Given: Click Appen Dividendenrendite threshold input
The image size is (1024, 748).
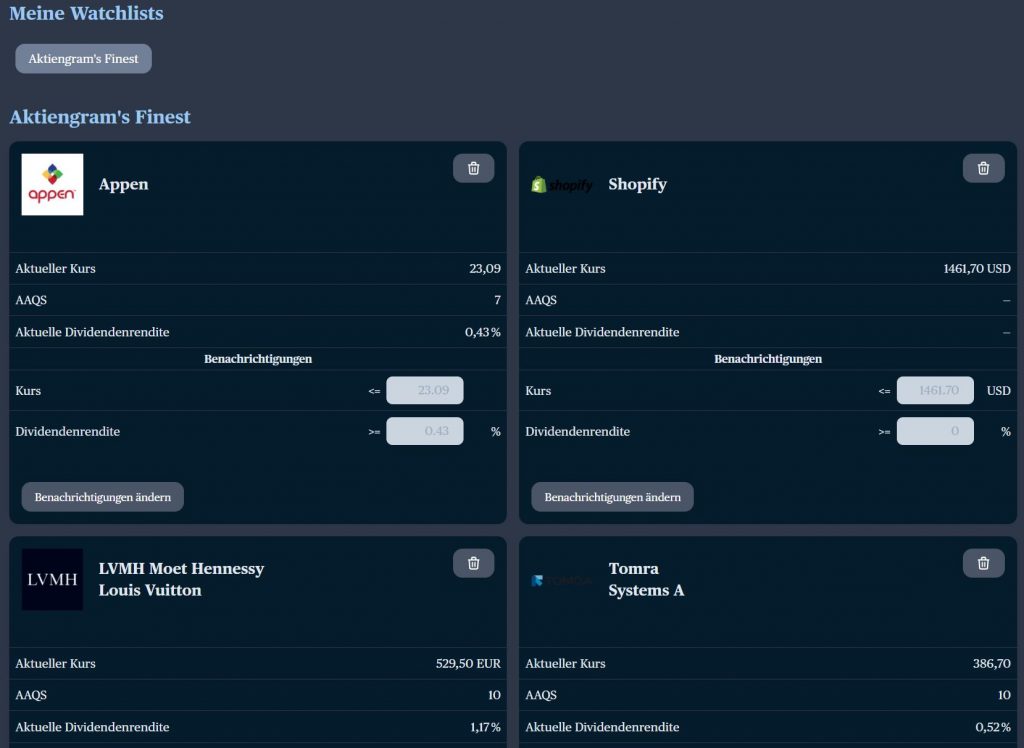Looking at the screenshot, I should point(424,431).
